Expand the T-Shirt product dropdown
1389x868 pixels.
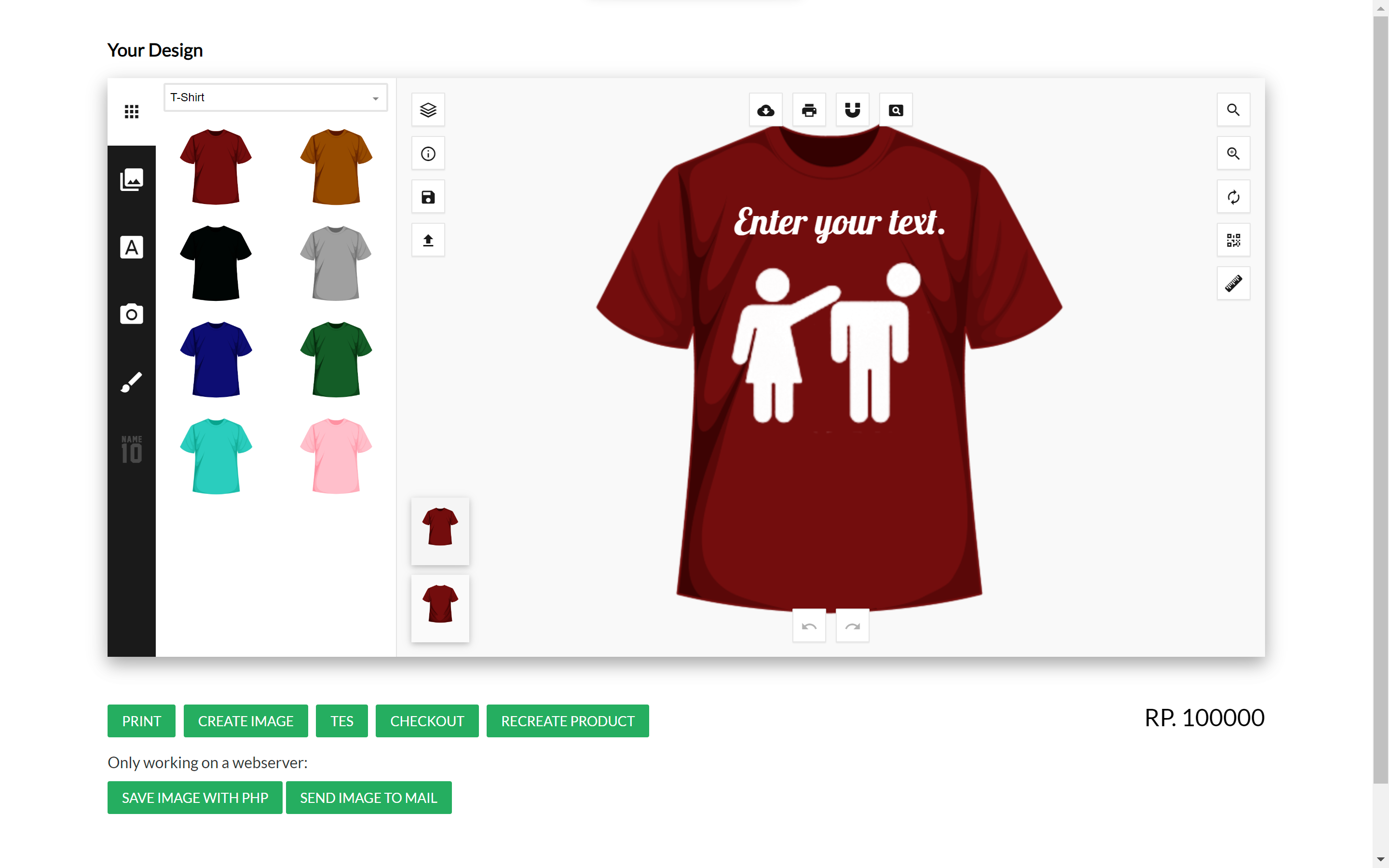[275, 97]
